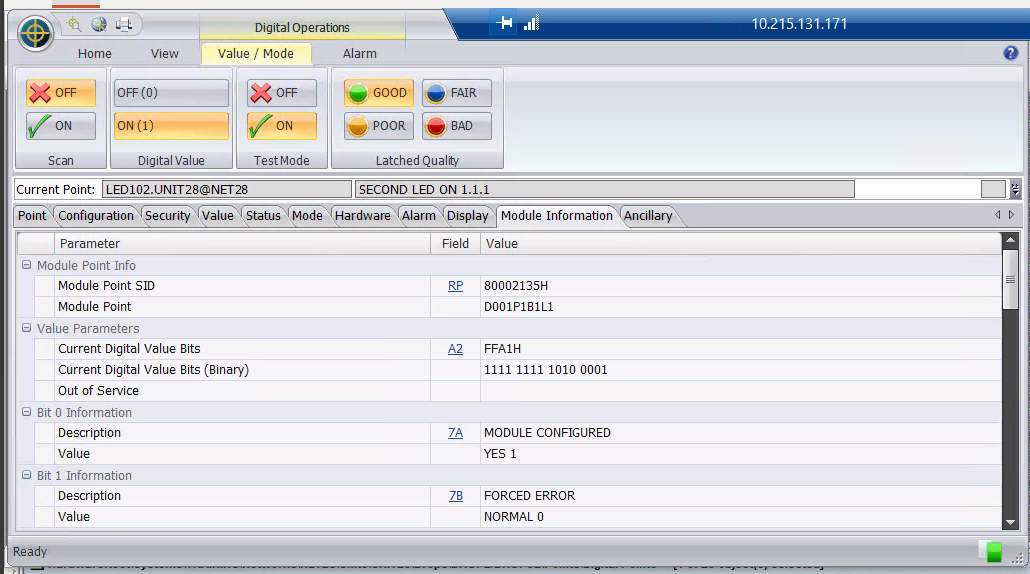Turn Test Mode OFF

point(282,93)
